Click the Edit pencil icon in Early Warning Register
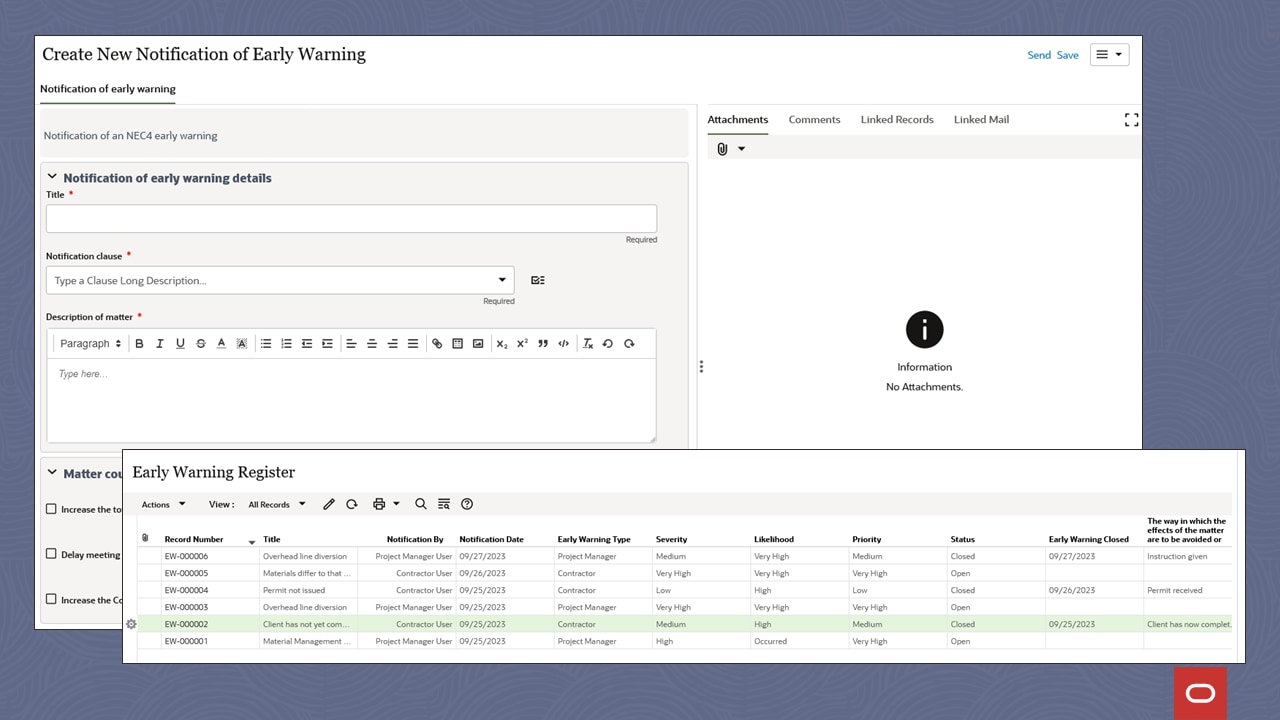Viewport: 1280px width, 720px height. pos(329,504)
